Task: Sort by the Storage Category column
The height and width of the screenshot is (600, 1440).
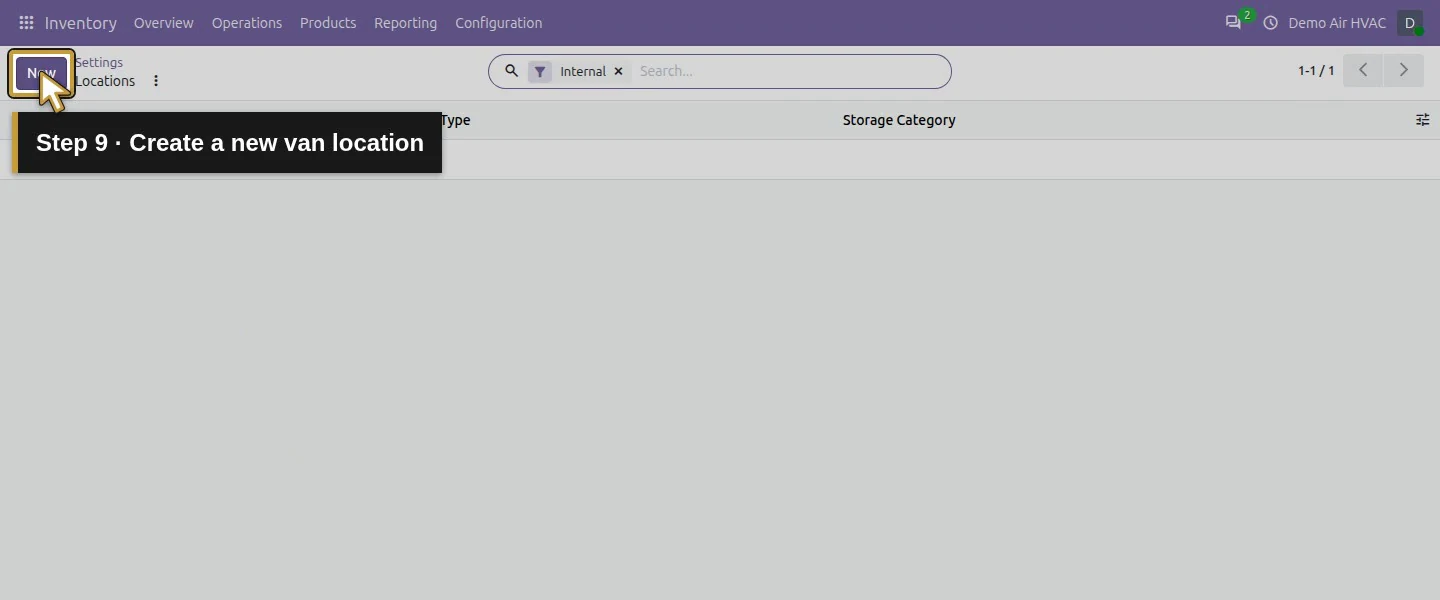Action: pos(899,120)
